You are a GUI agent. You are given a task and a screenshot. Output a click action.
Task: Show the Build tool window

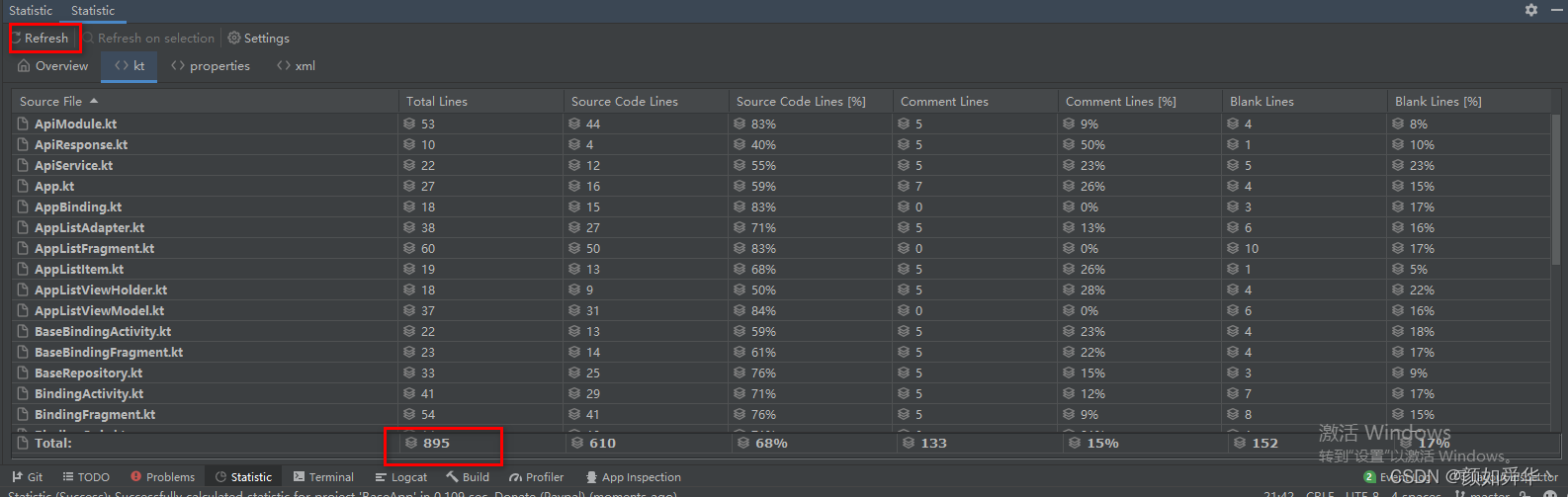coord(468,477)
